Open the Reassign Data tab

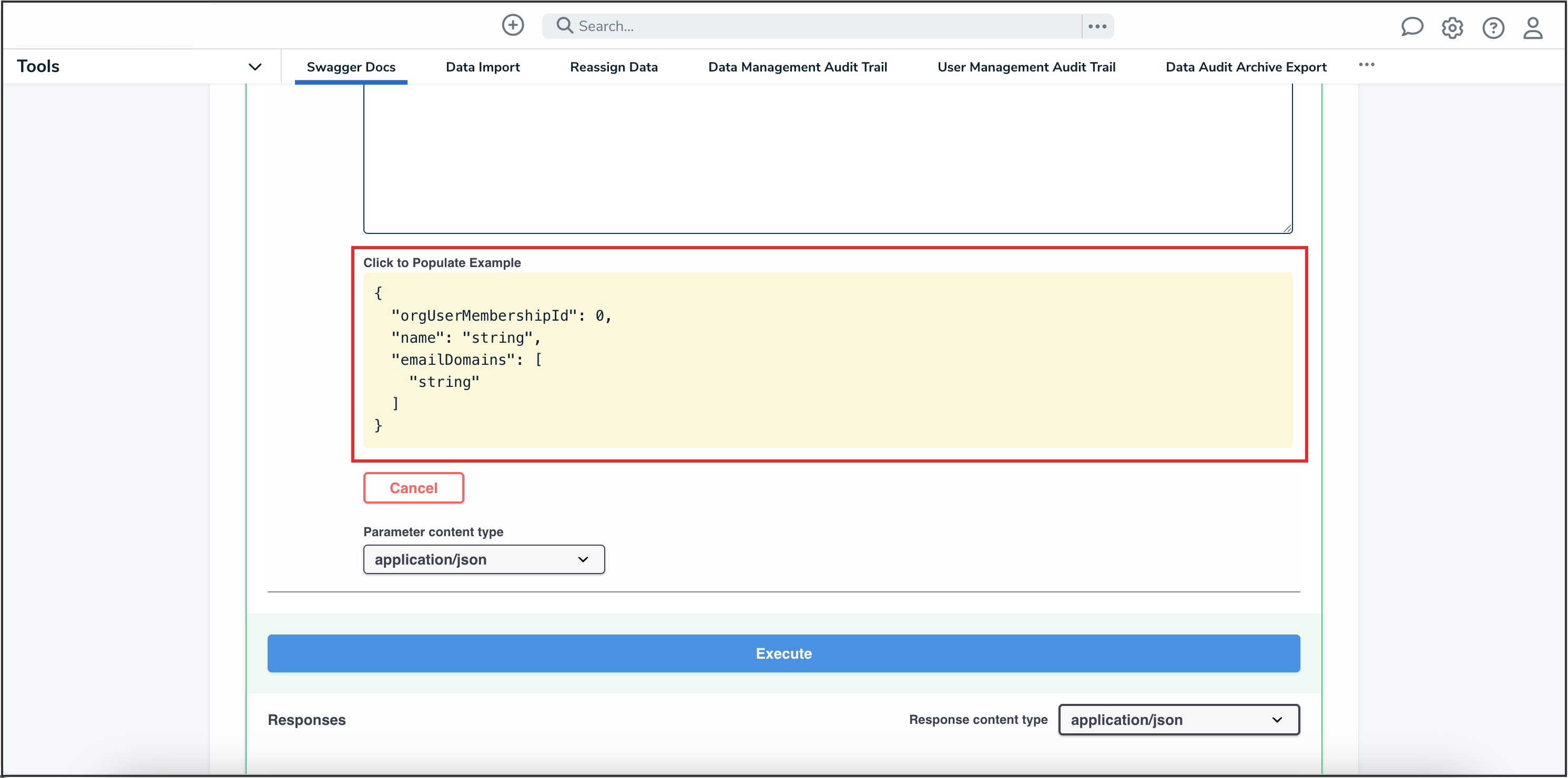coord(614,67)
